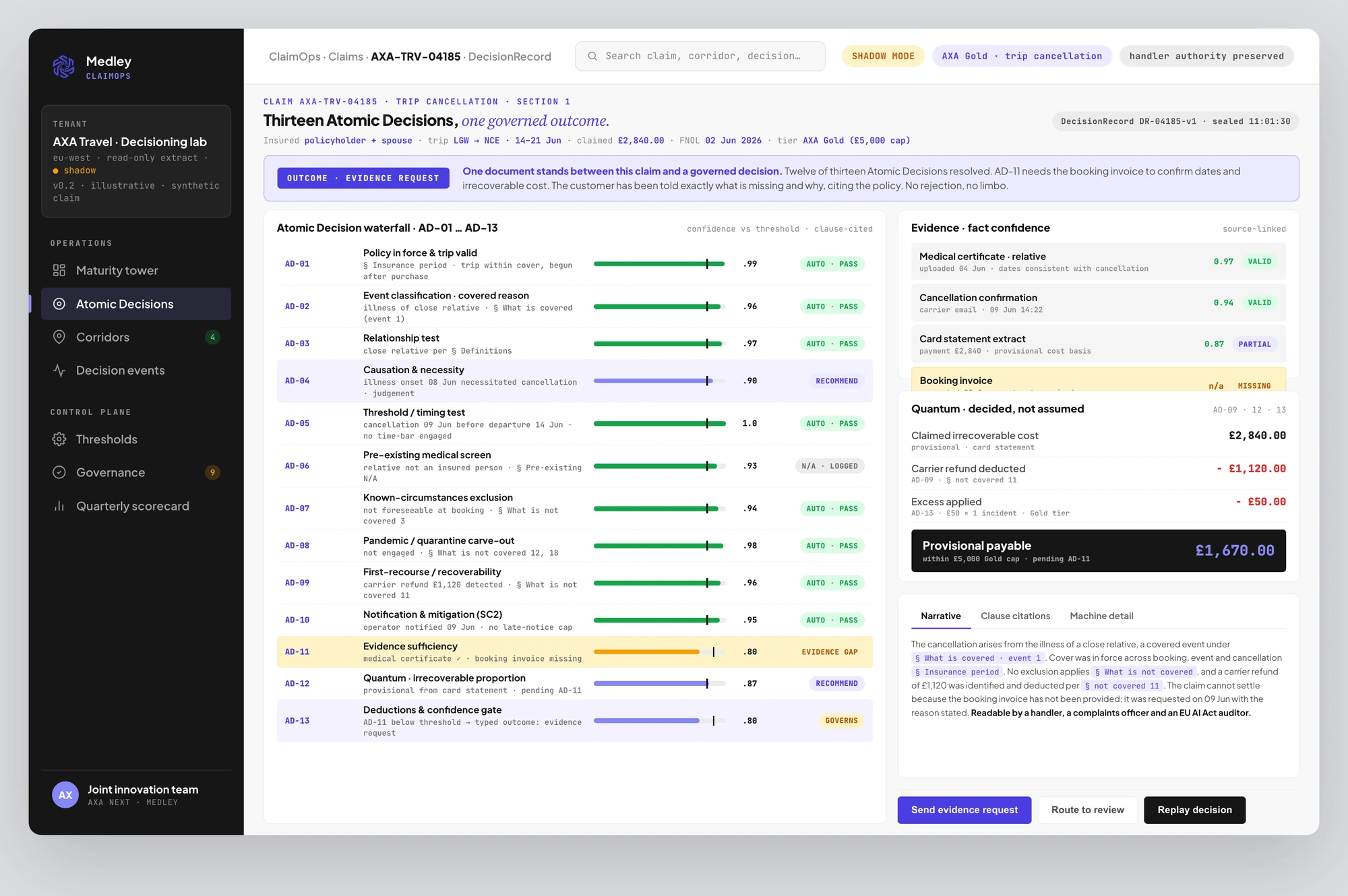
Task: Click Route to review button
Action: tap(1088, 810)
